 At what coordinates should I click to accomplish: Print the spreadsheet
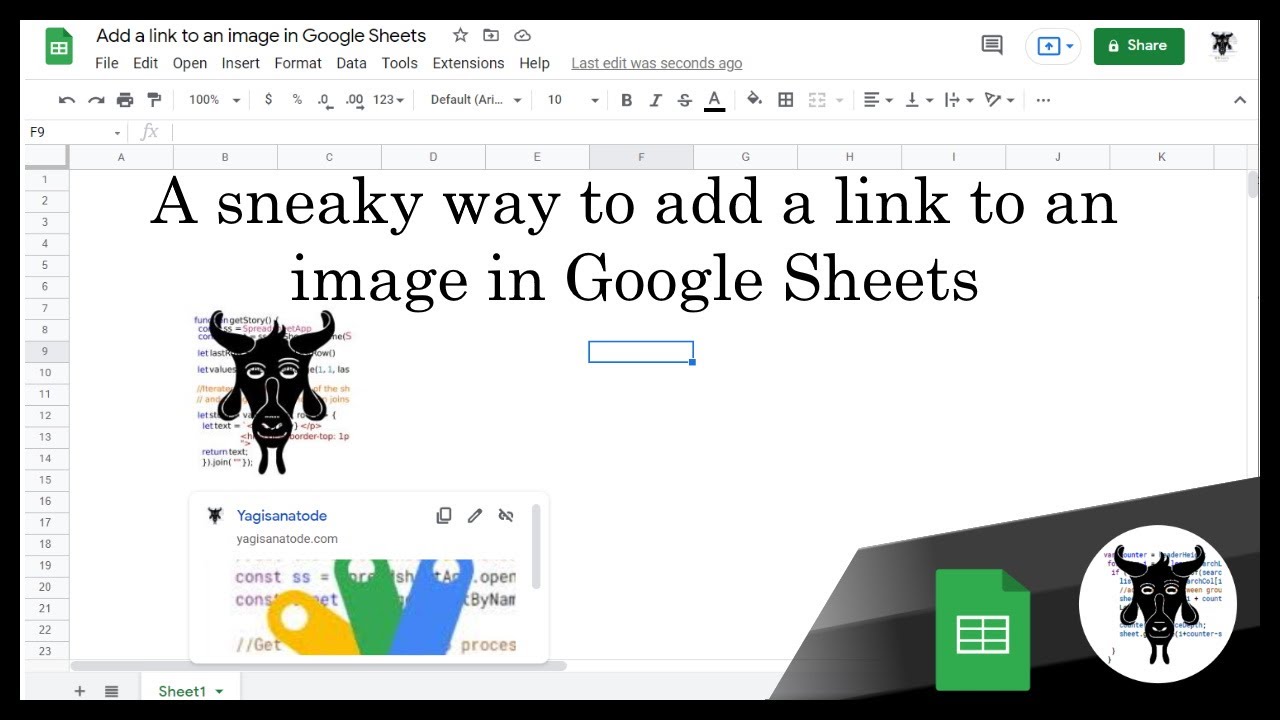click(125, 100)
